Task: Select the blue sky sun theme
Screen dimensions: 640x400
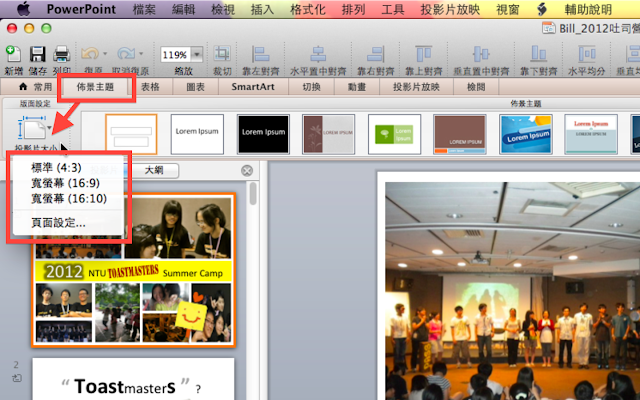Action: point(526,134)
